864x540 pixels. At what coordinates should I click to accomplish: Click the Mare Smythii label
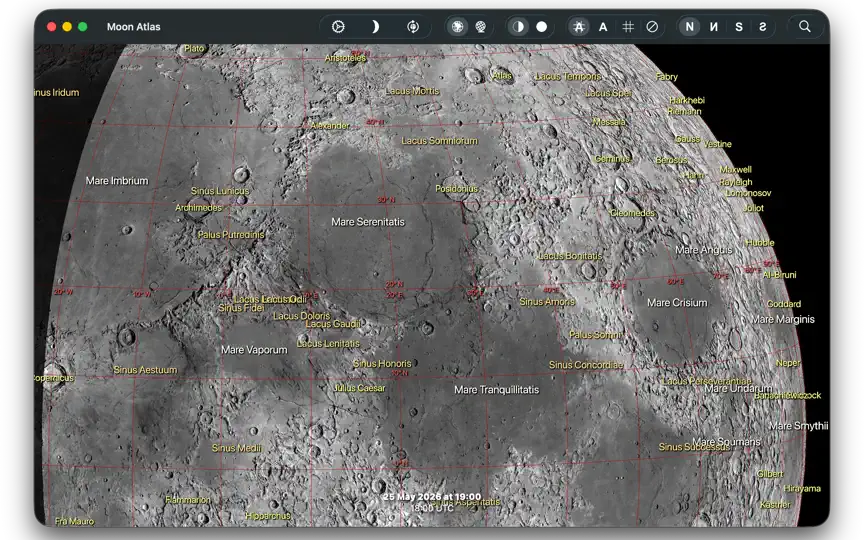click(x=798, y=426)
